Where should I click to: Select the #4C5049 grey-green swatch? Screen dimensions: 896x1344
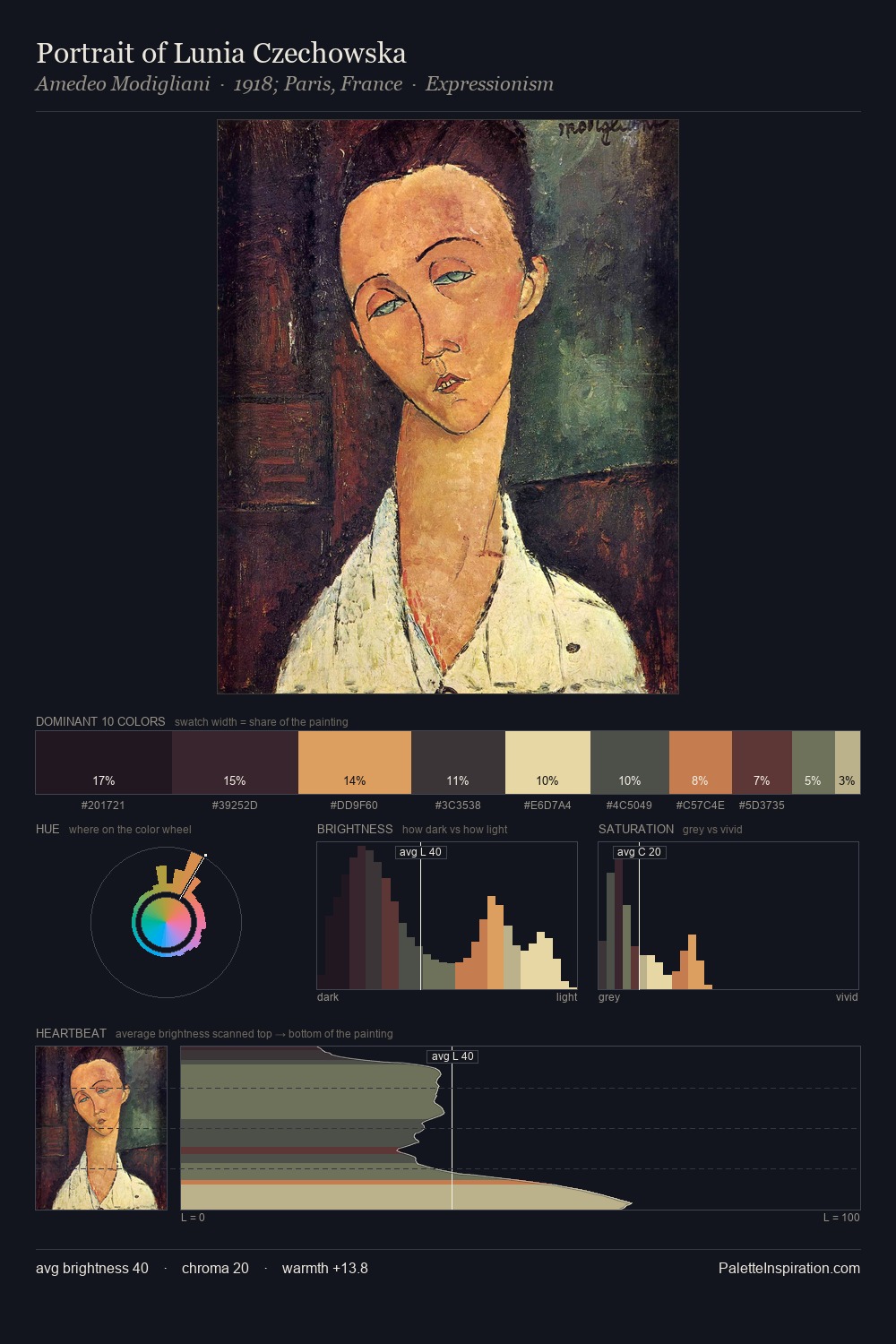630,762
